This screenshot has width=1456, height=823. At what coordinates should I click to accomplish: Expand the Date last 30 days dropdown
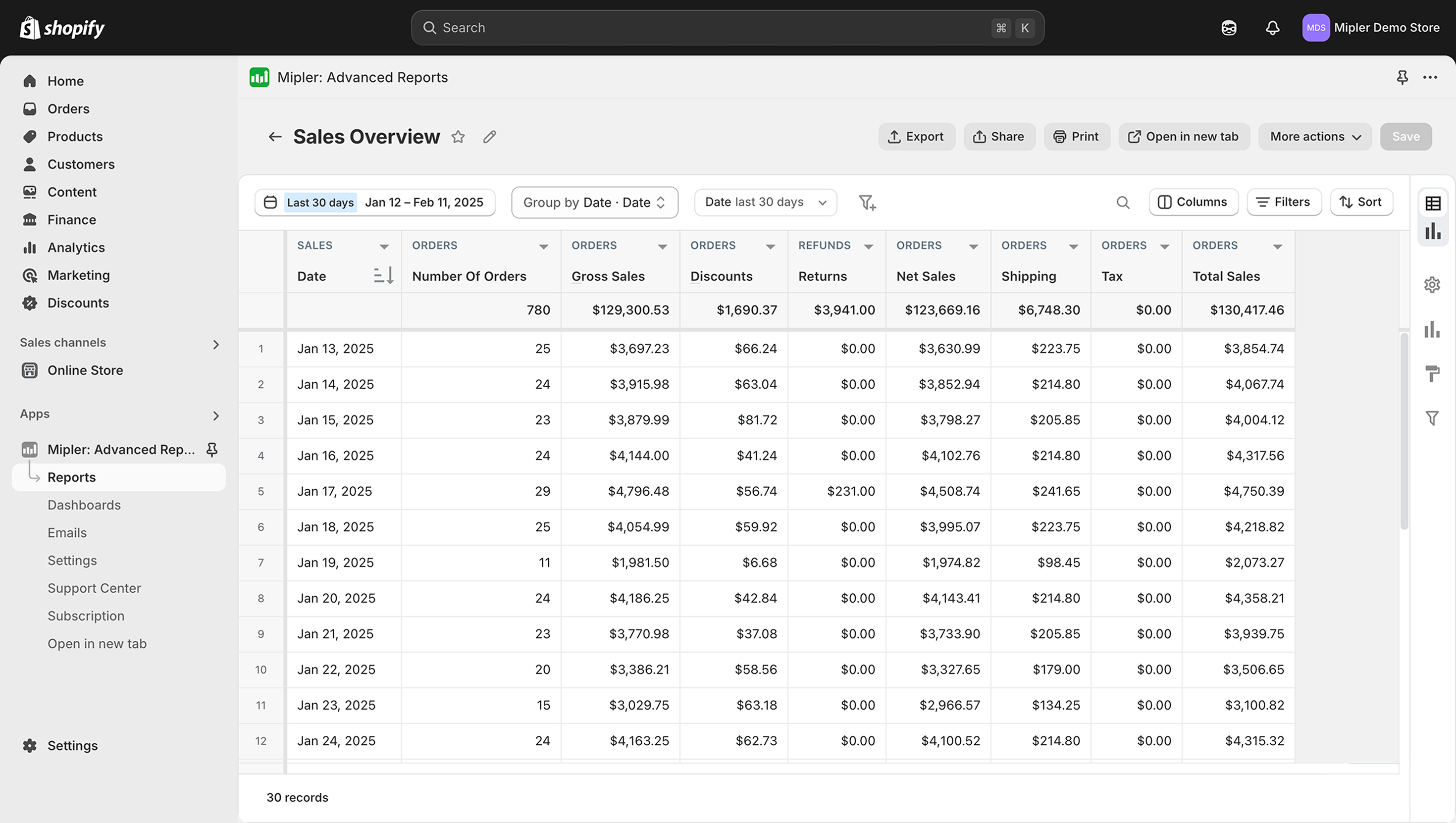765,203
